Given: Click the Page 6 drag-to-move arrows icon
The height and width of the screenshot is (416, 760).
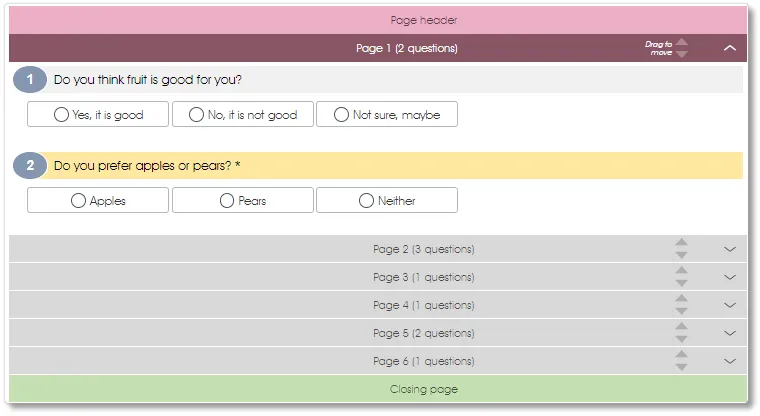Looking at the screenshot, I should 681,361.
